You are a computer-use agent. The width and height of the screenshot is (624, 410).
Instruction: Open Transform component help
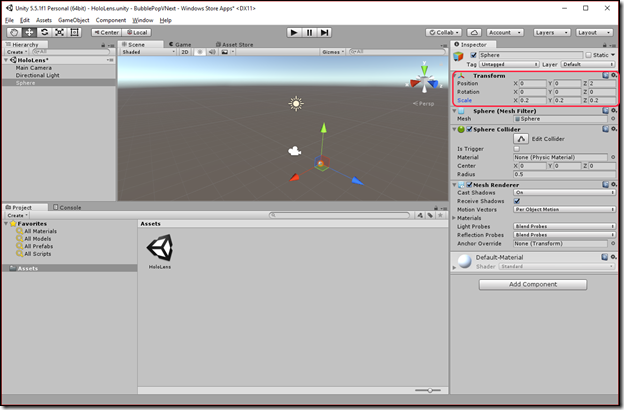click(x=605, y=75)
